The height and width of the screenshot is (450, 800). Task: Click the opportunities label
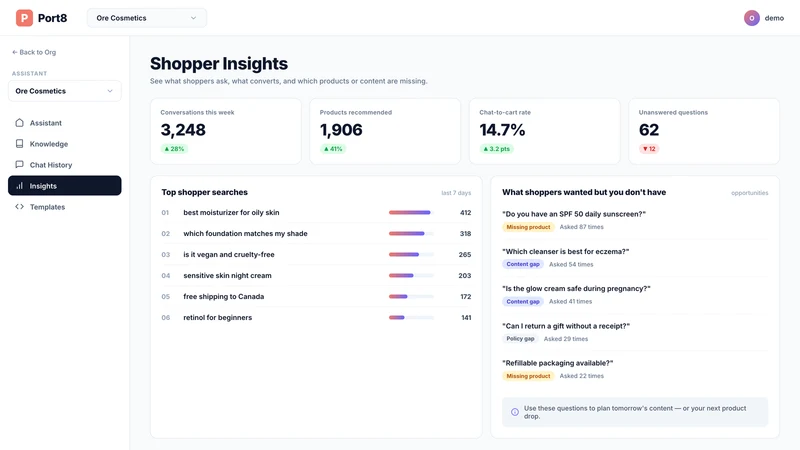coord(749,193)
